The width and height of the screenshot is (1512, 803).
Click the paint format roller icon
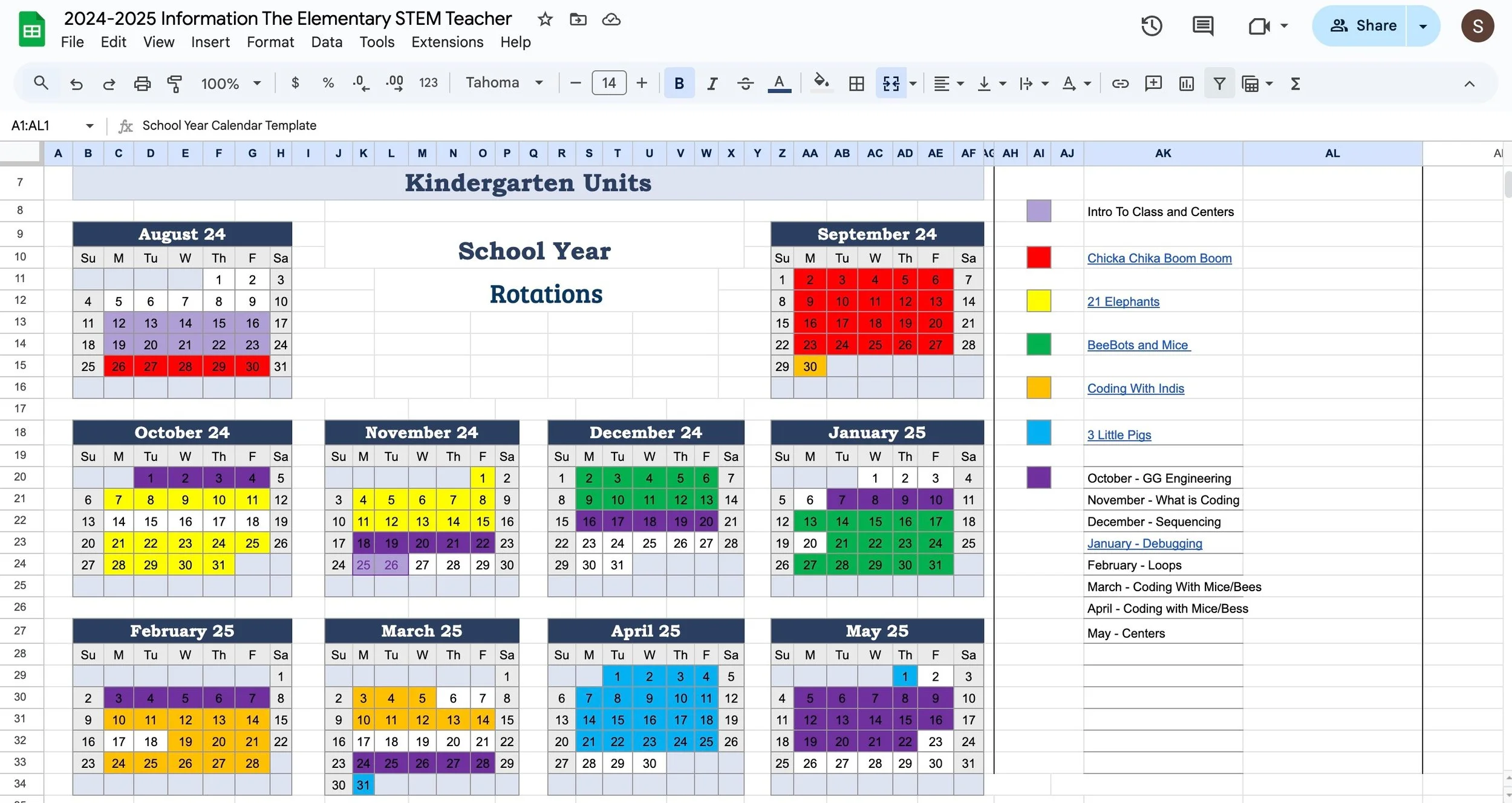175,84
